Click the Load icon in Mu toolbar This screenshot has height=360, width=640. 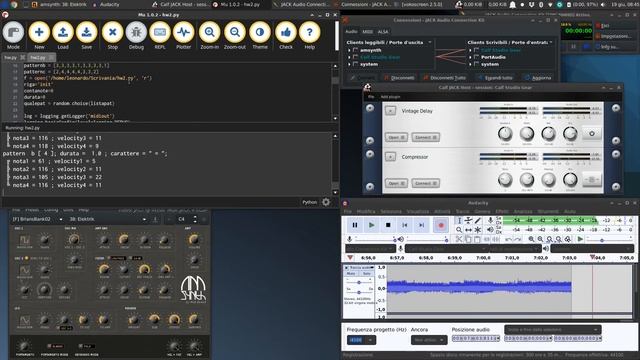[63, 33]
